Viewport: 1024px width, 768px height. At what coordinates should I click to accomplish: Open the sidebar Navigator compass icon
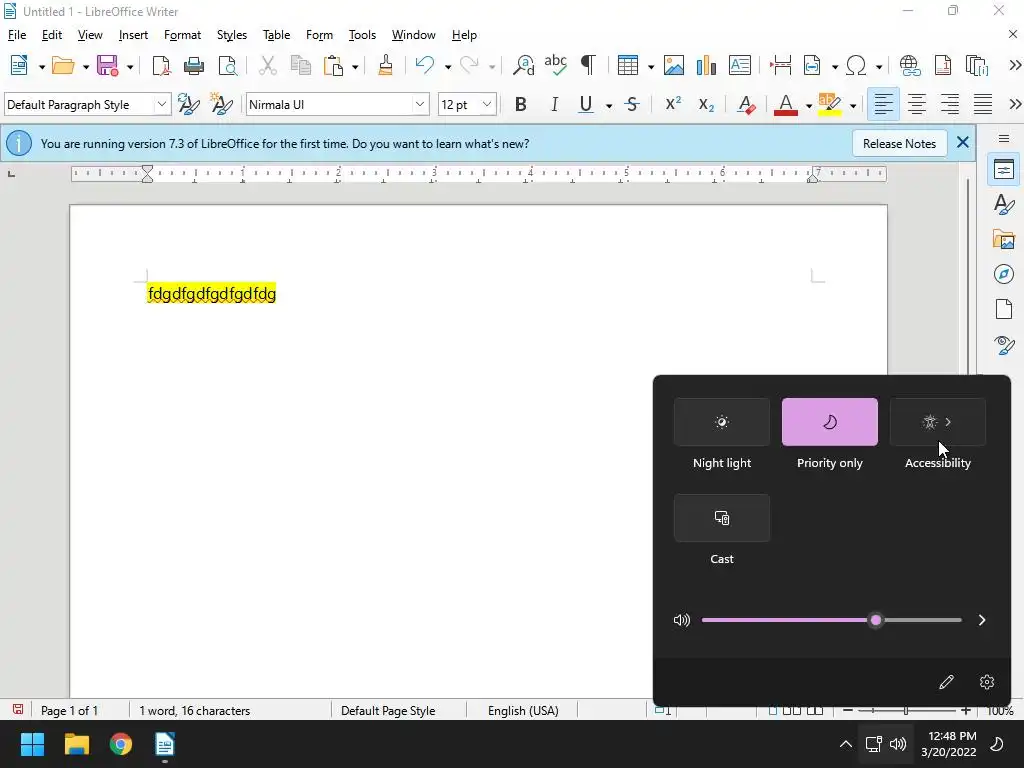tap(1004, 274)
